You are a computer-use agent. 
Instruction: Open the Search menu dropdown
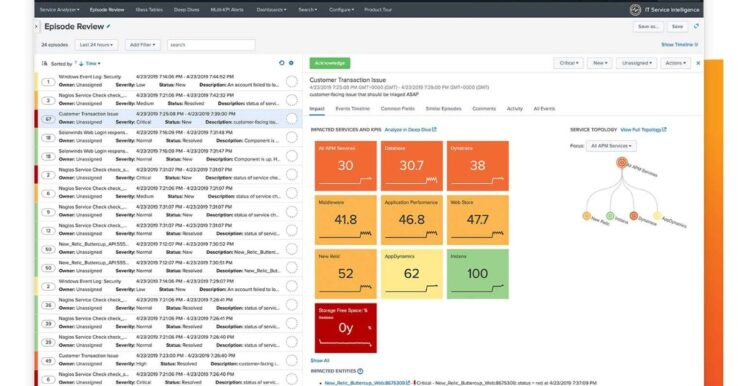(x=308, y=9)
